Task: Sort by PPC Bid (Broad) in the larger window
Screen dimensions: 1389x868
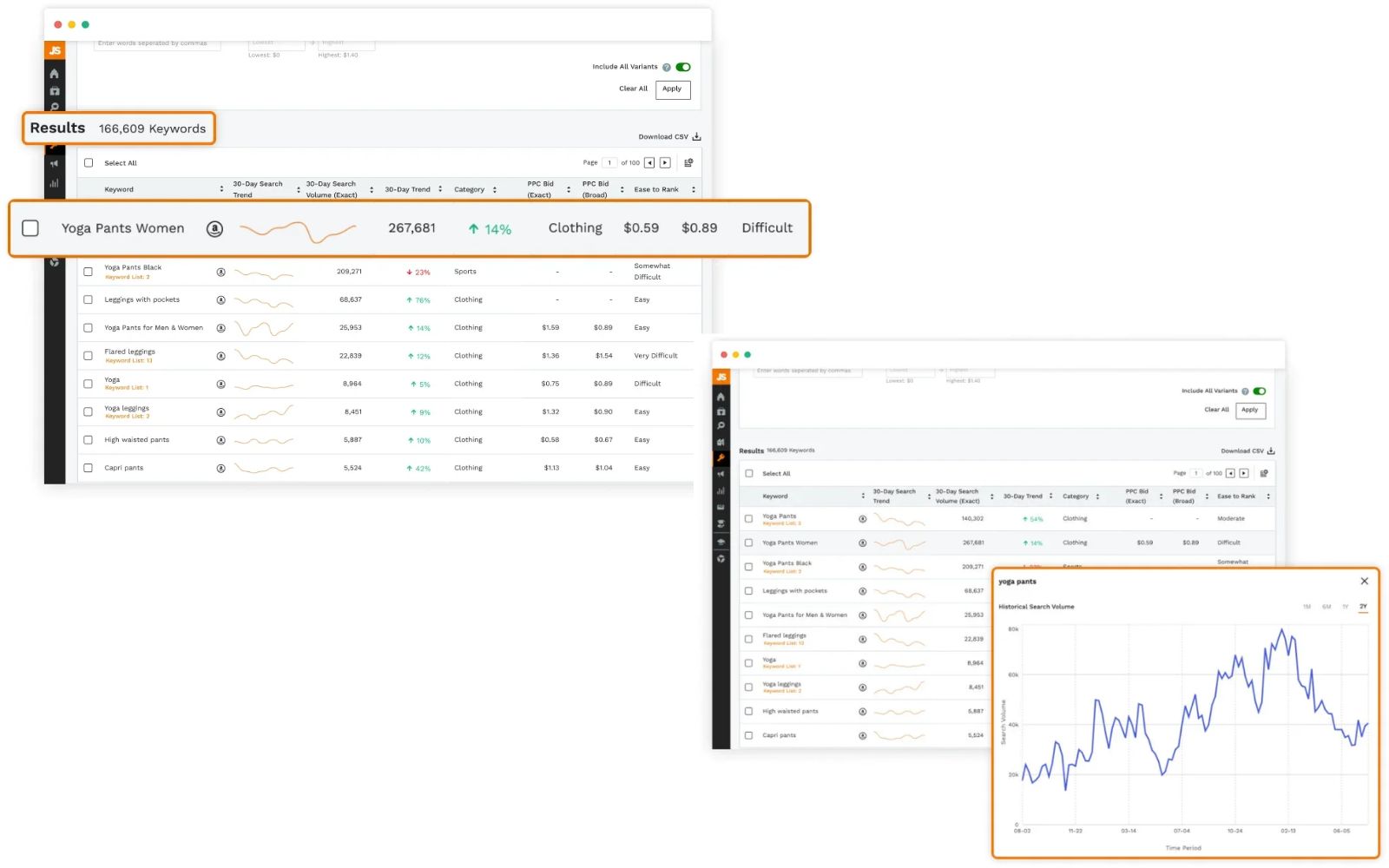Action: pyautogui.click(x=622, y=189)
